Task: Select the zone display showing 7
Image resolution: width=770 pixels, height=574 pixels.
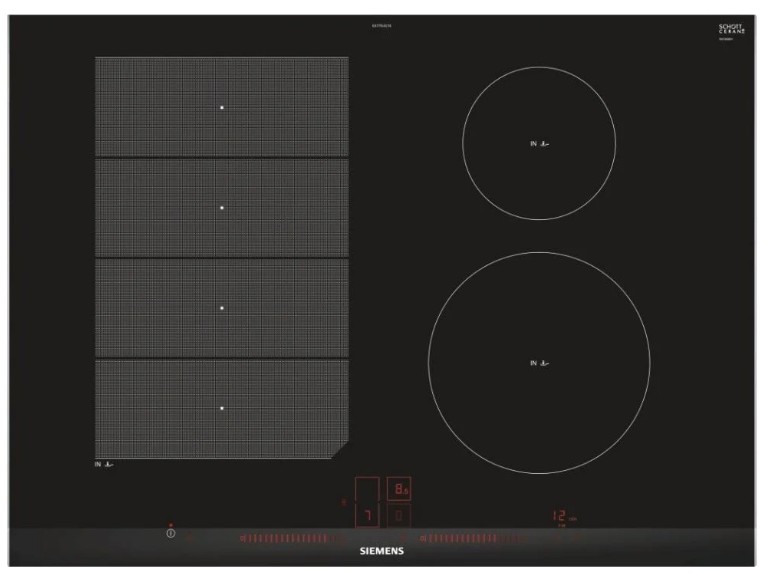Action: coord(367,515)
